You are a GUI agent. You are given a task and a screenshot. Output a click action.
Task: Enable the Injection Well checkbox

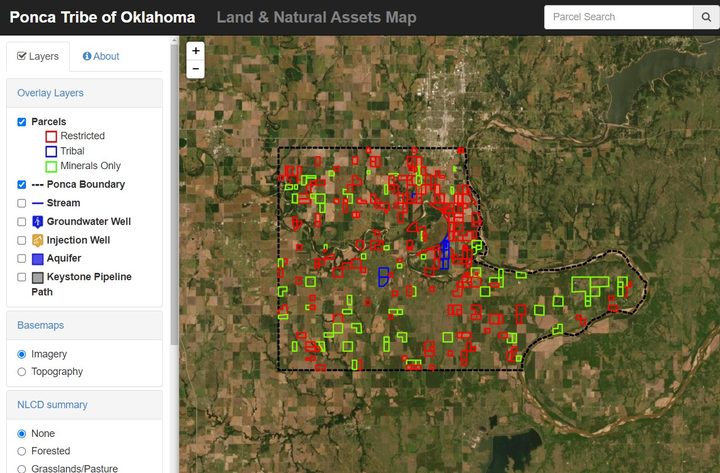(22, 240)
